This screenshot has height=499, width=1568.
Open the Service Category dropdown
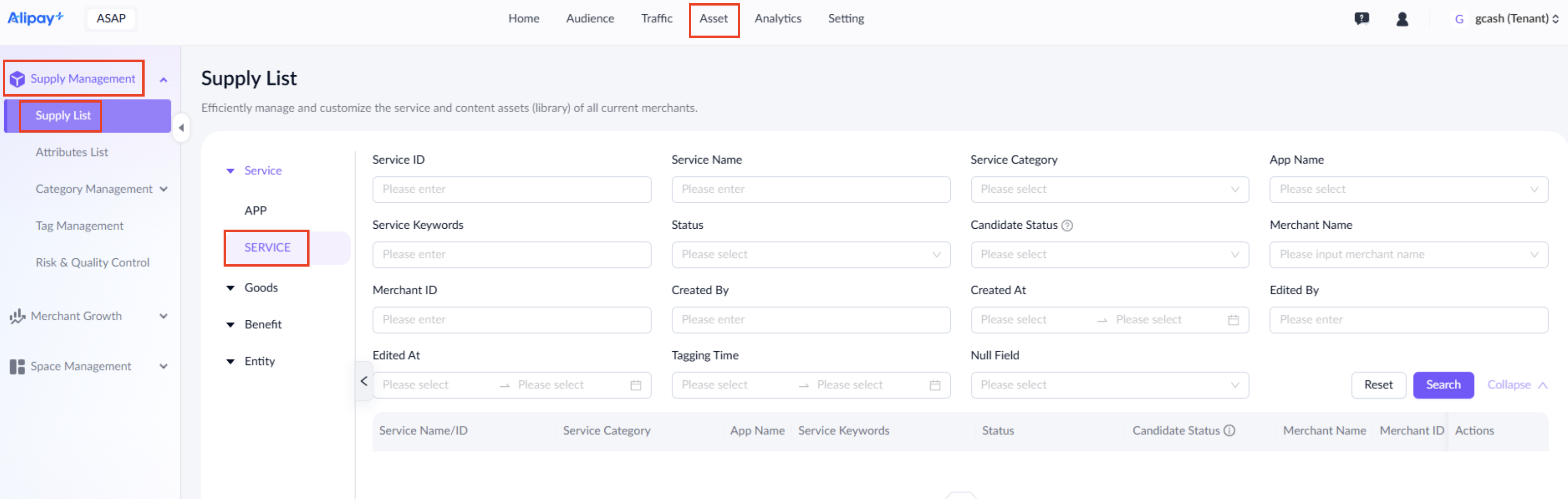point(1109,189)
